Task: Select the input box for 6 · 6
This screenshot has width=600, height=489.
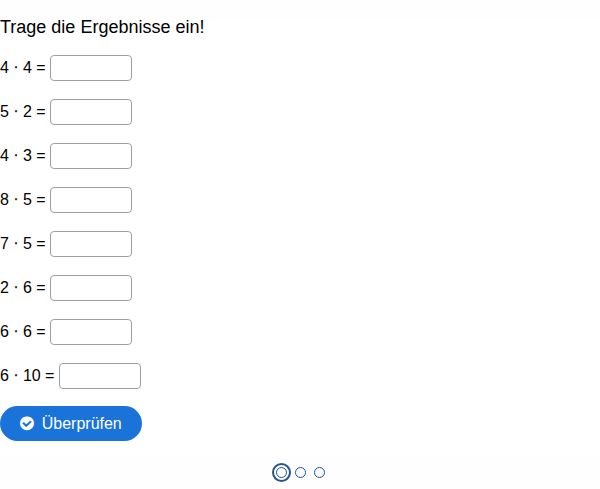Action: tap(91, 332)
